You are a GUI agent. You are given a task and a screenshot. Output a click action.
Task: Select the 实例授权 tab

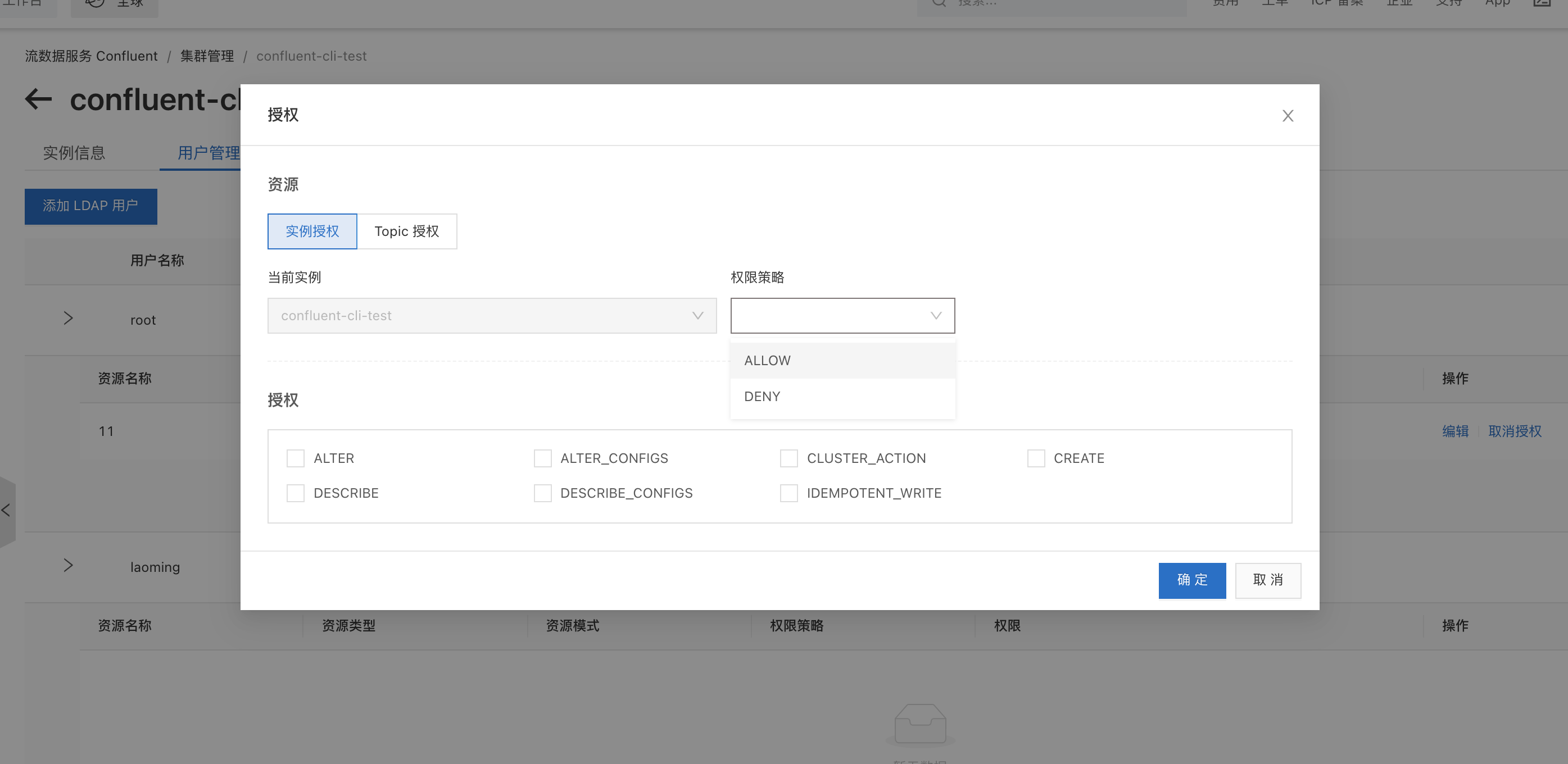tap(312, 231)
